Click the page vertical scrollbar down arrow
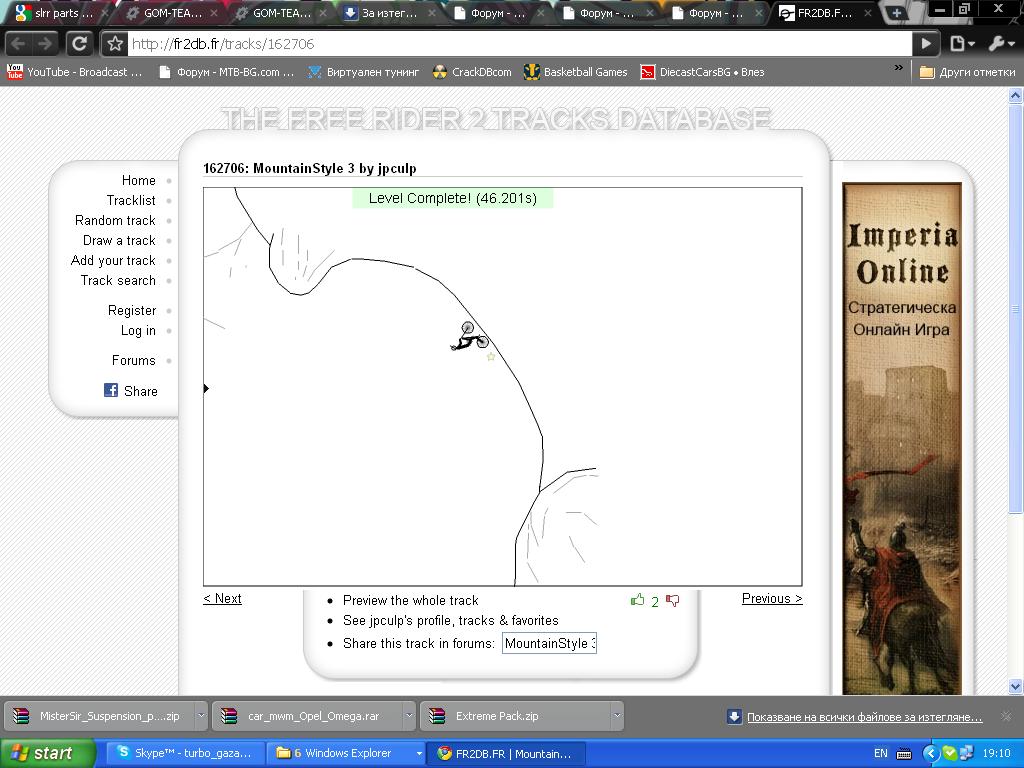 (x=1015, y=686)
